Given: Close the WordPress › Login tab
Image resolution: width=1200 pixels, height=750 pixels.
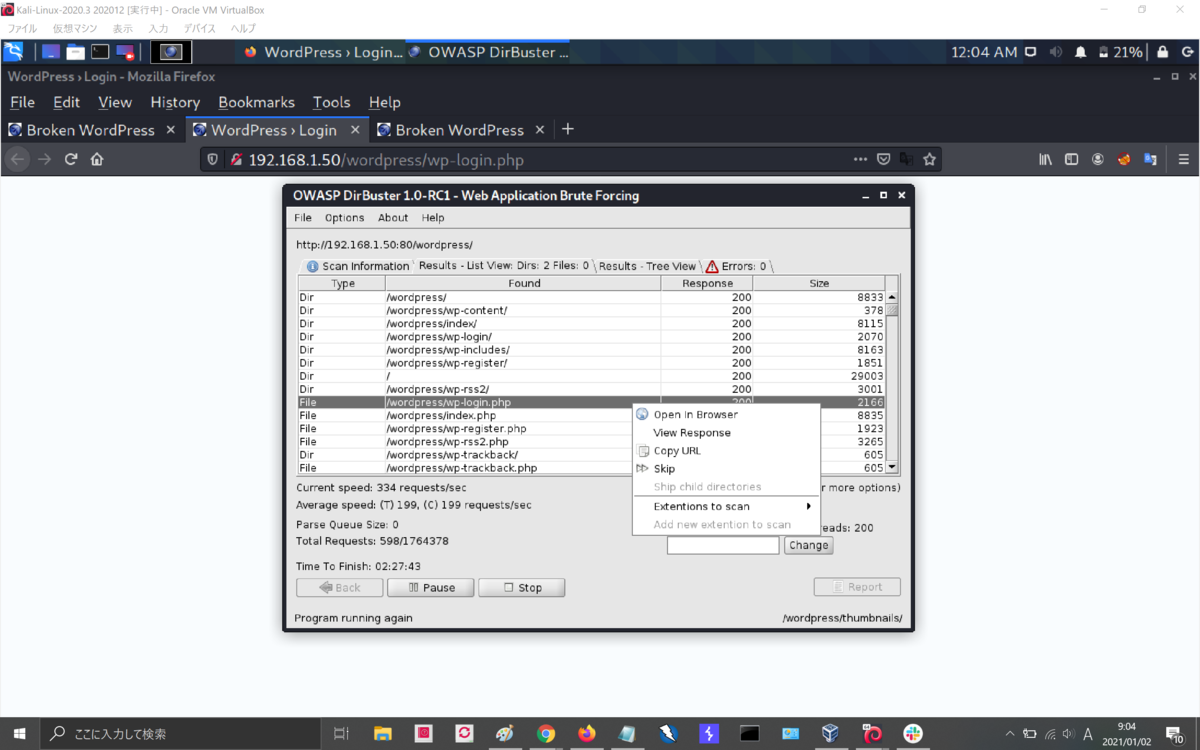Looking at the screenshot, I should coord(355,130).
